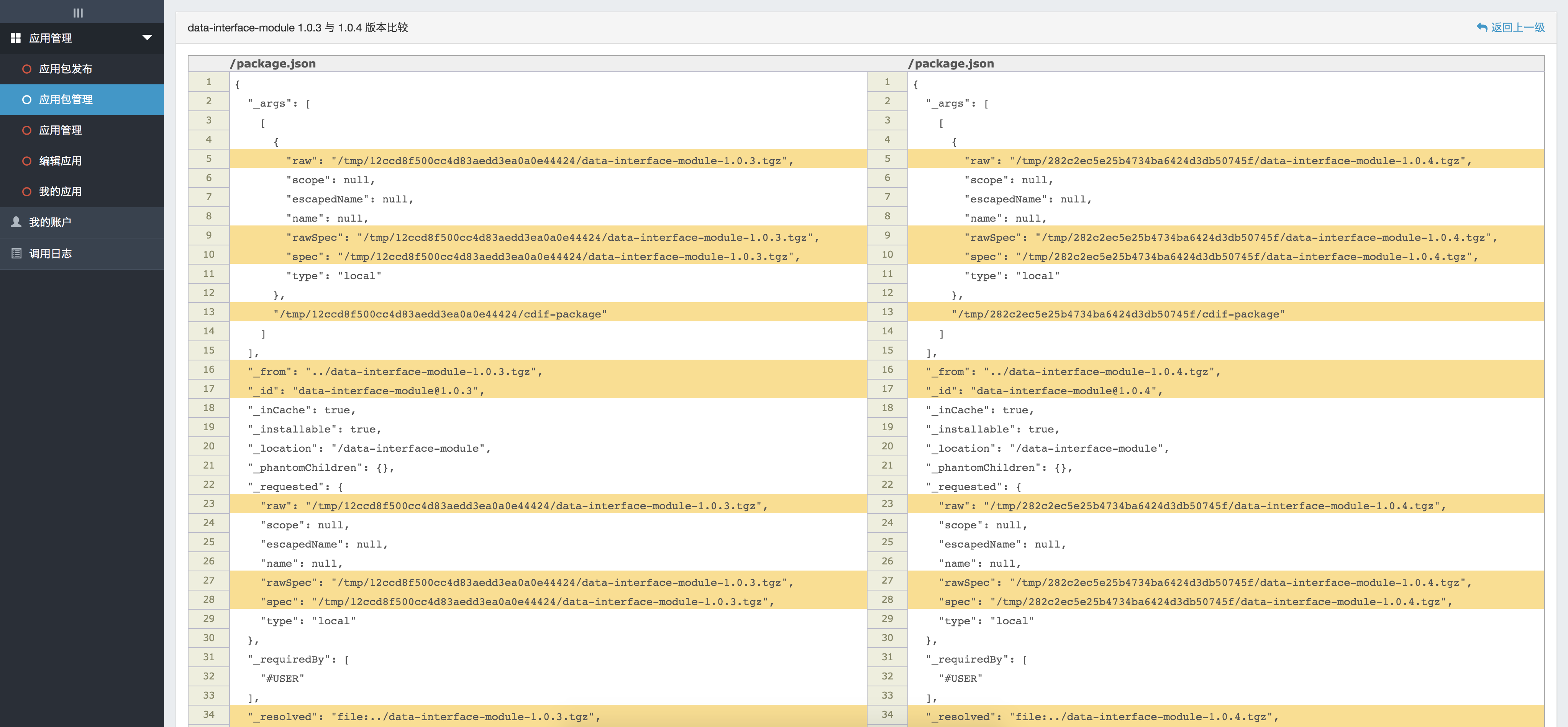This screenshot has width=1568, height=727.
Task: Click left line 18 _inCache entry
Action: (302, 410)
